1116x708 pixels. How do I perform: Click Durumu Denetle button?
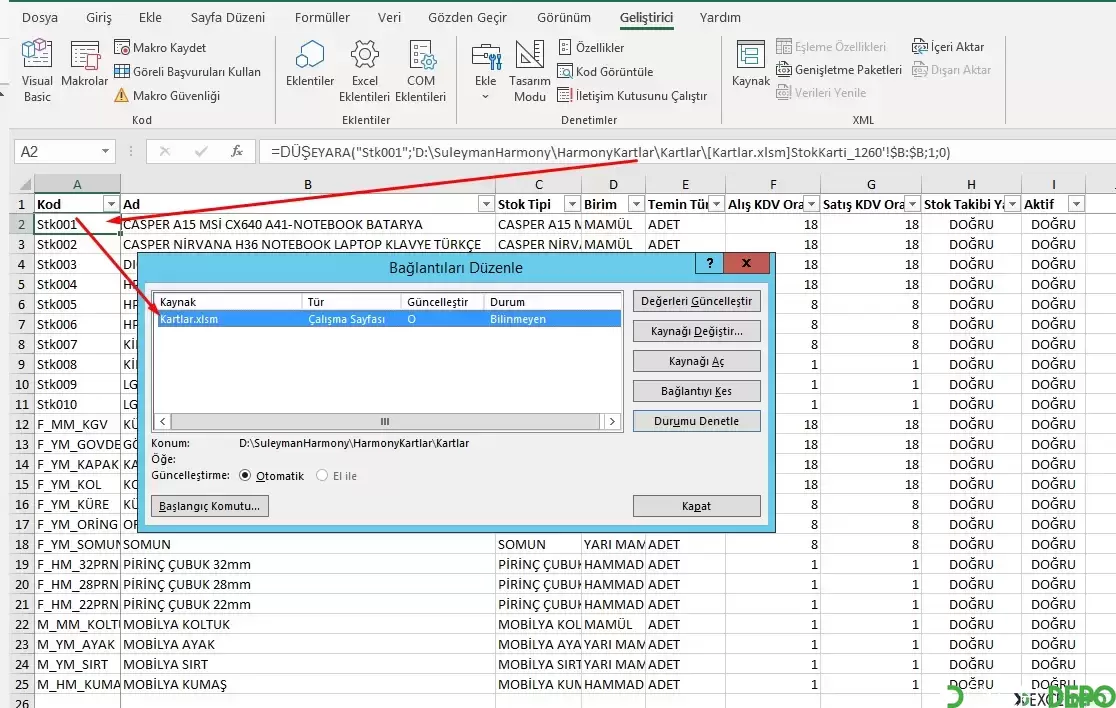[696, 421]
